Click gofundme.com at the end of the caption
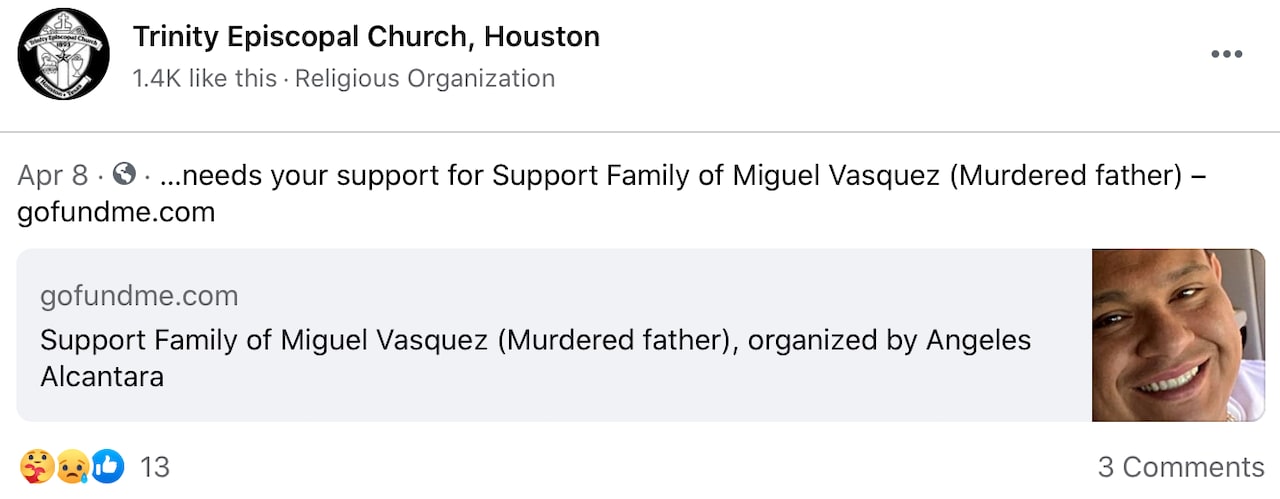Image resolution: width=1280 pixels, height=499 pixels. pos(116,212)
